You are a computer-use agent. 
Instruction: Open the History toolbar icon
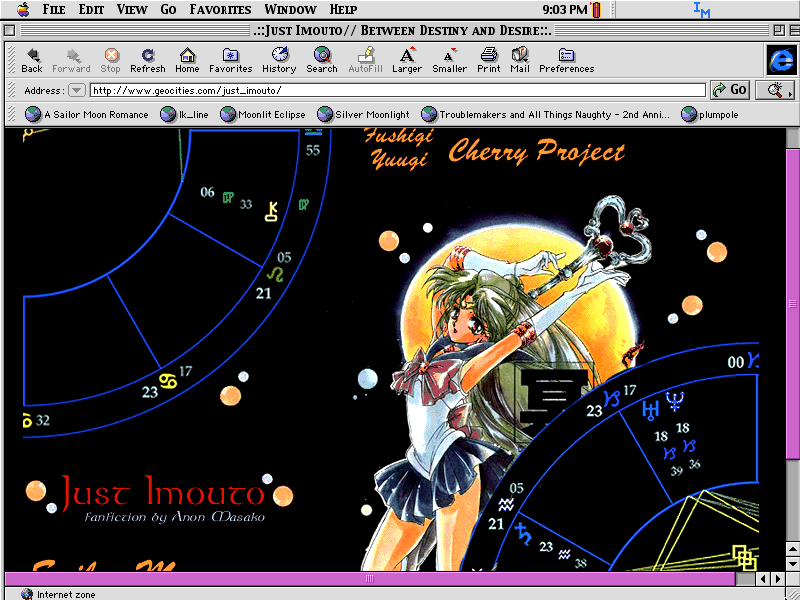coord(279,60)
